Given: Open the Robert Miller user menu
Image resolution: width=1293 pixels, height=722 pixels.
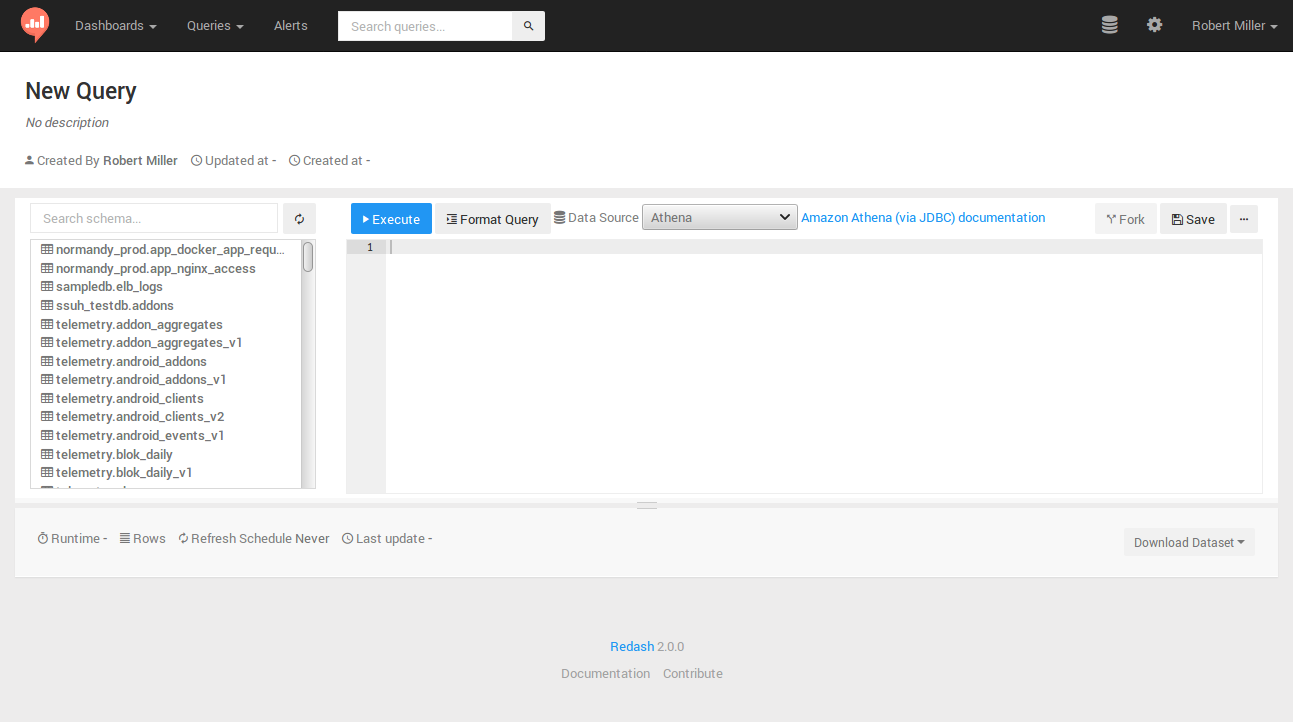Looking at the screenshot, I should [1233, 25].
